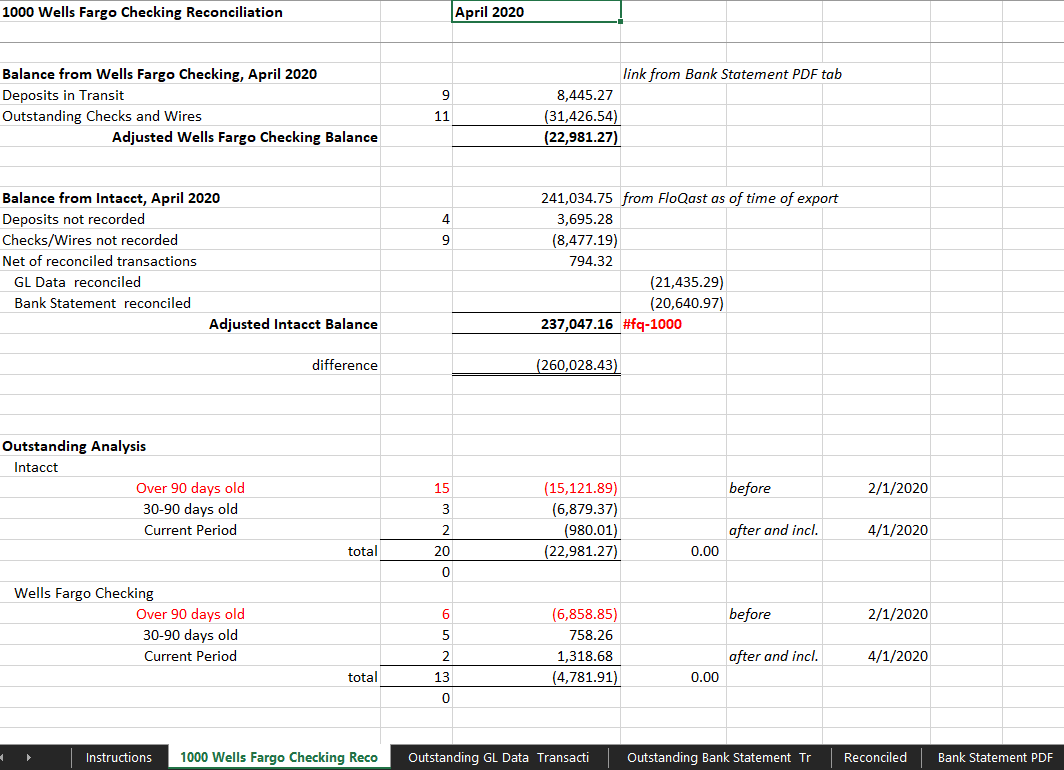The width and height of the screenshot is (1064, 770).
Task: Click the Deposits not recorded label
Action: [x=73, y=219]
